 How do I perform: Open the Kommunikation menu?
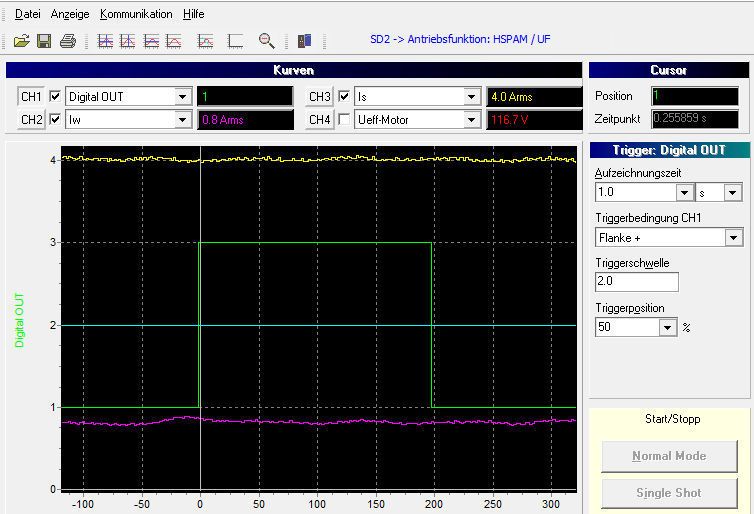pos(136,14)
